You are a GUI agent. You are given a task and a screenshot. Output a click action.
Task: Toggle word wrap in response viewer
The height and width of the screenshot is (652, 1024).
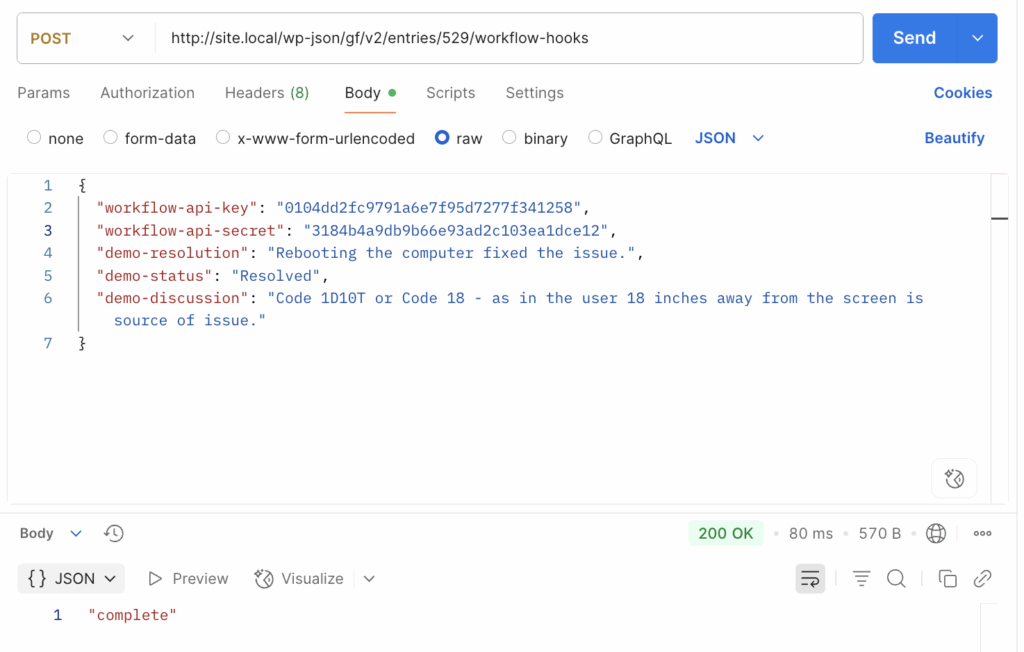pyautogui.click(x=810, y=578)
